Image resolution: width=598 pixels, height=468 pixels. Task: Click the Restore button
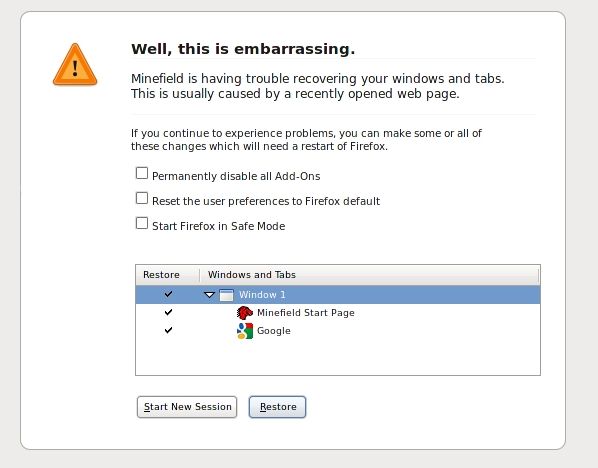(278, 407)
